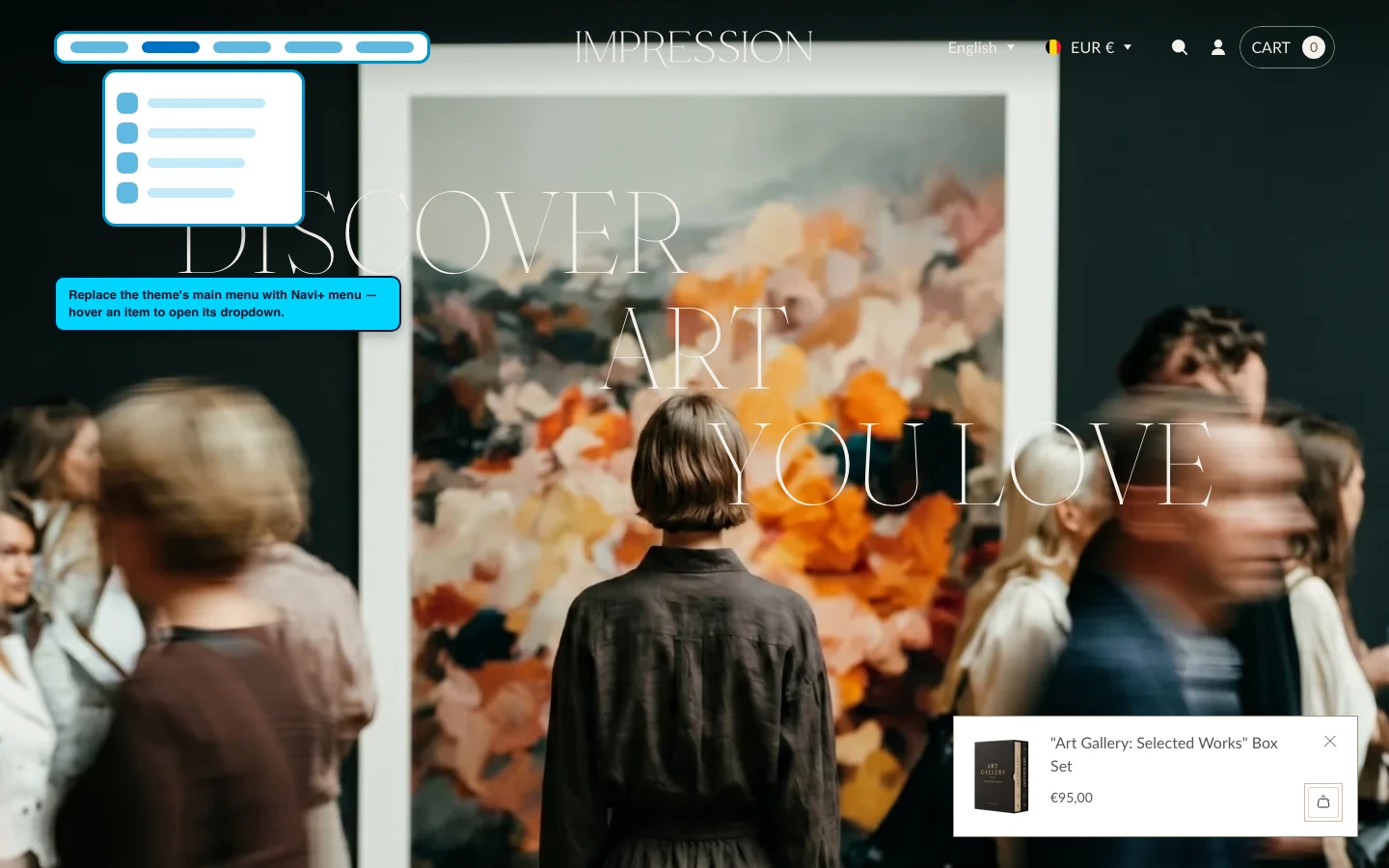1389x868 pixels.
Task: Click the cart count badge 0
Action: point(1313,47)
